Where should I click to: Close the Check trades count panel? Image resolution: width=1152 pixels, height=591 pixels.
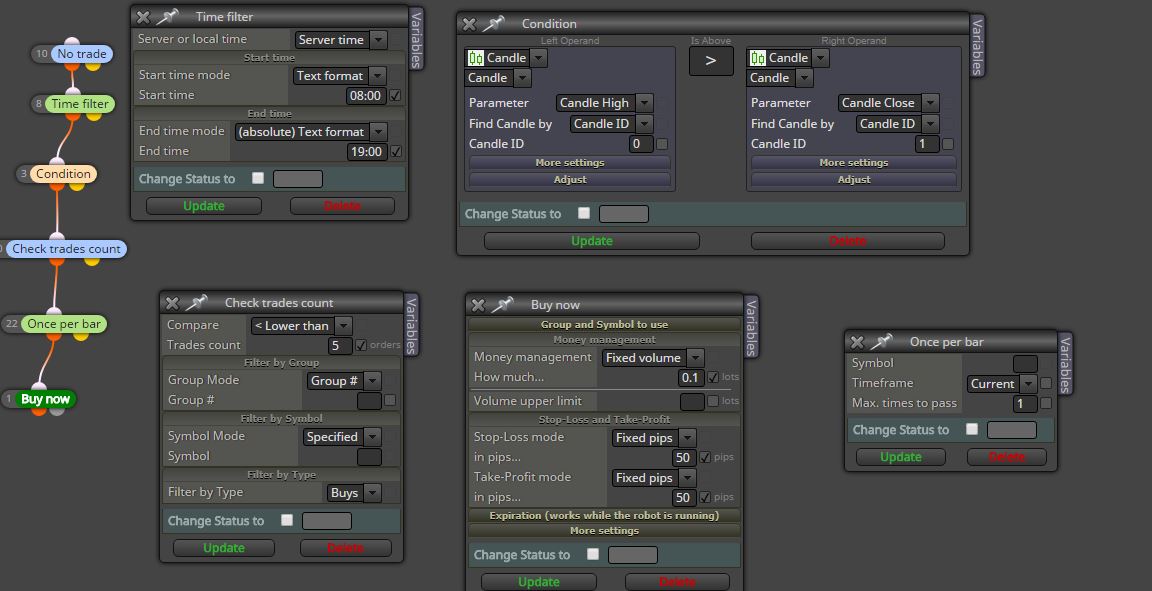point(172,303)
